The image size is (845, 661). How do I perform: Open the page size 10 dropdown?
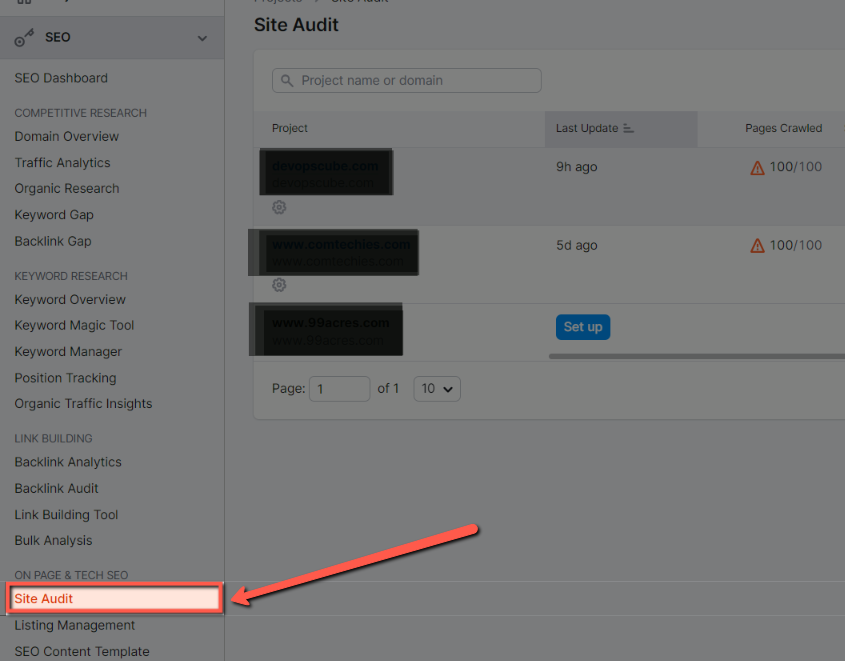[436, 388]
